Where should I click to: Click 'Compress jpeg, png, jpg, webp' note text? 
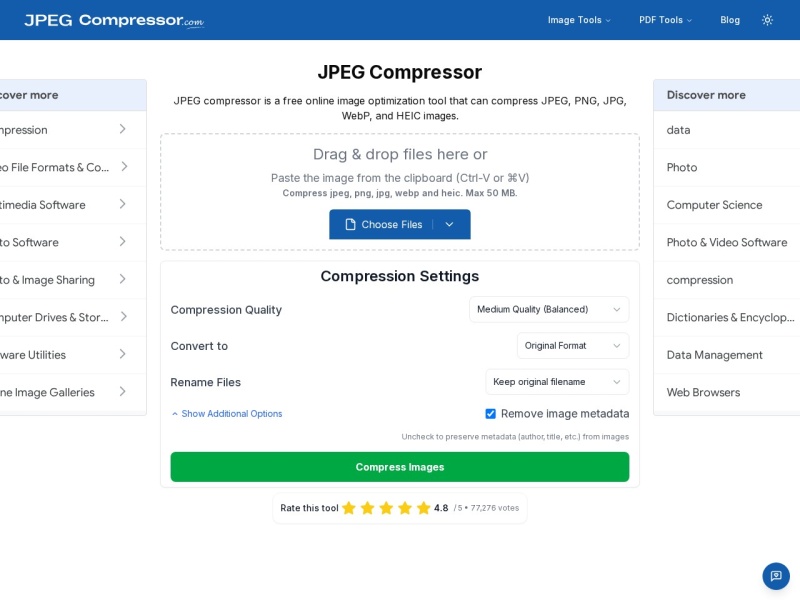[x=399, y=193]
